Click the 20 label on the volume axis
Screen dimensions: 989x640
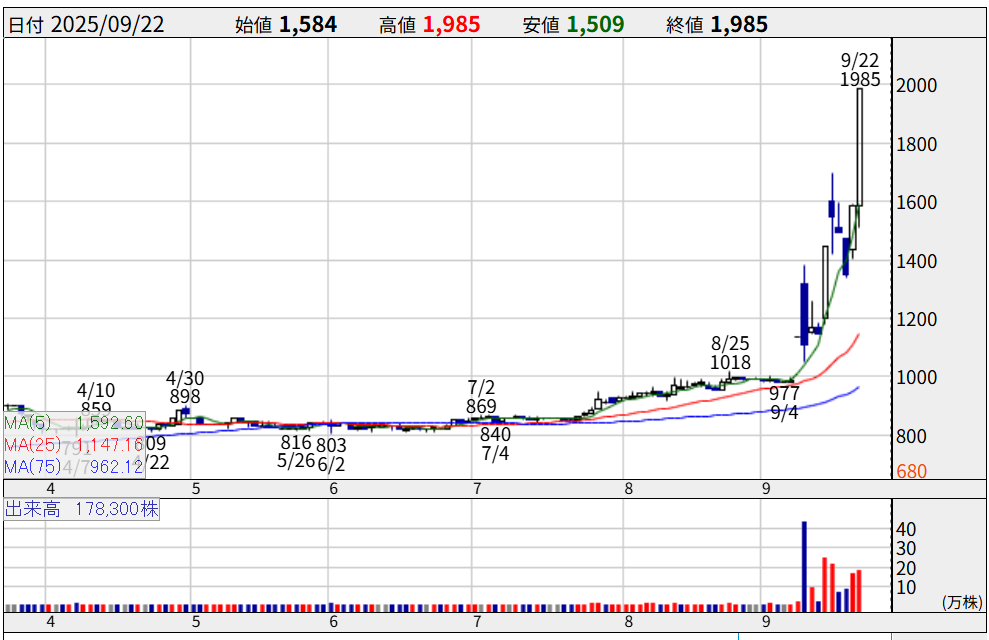(906, 568)
